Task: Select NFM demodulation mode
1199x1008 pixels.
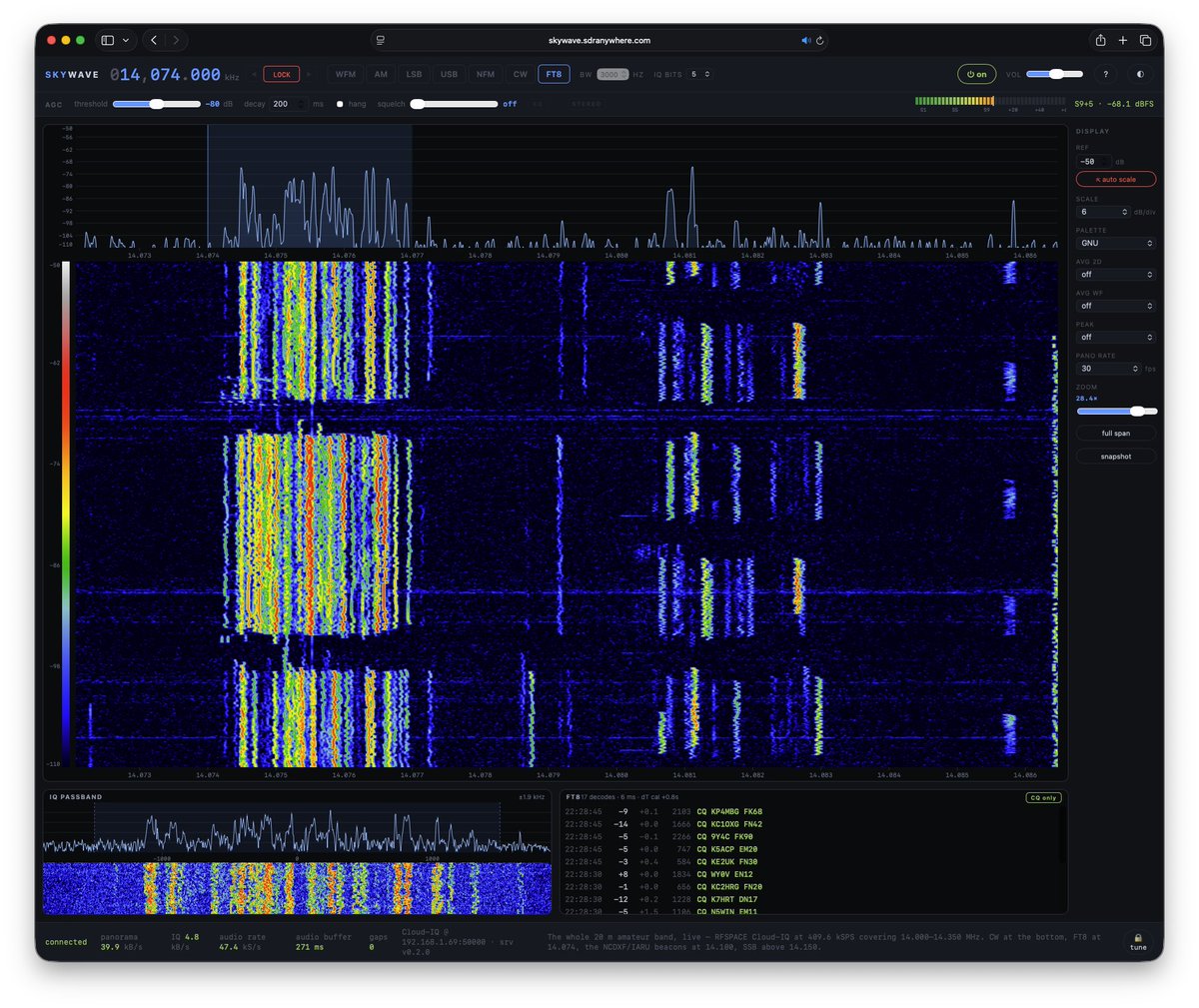Action: pos(485,74)
